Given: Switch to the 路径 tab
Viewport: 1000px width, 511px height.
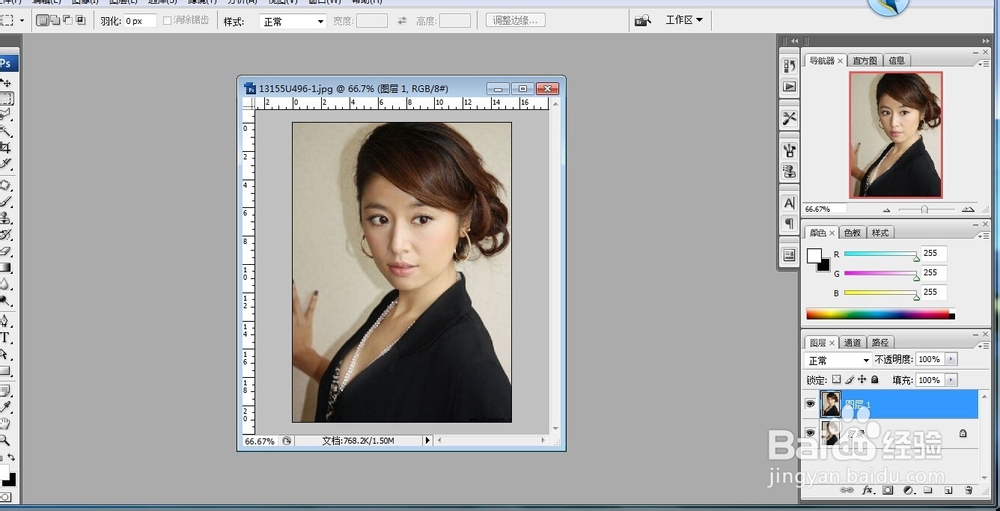Looking at the screenshot, I should tap(879, 343).
